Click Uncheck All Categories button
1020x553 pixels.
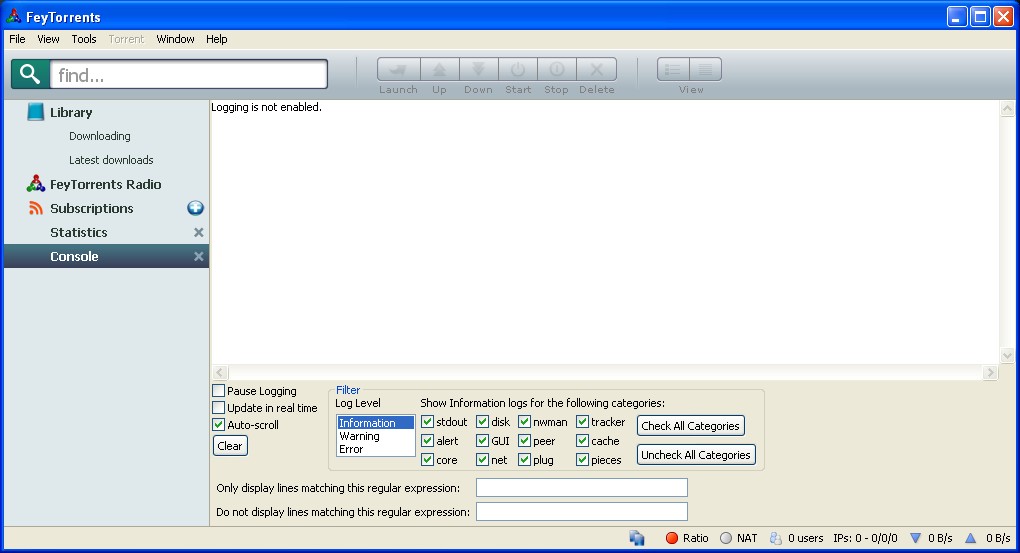coord(696,455)
